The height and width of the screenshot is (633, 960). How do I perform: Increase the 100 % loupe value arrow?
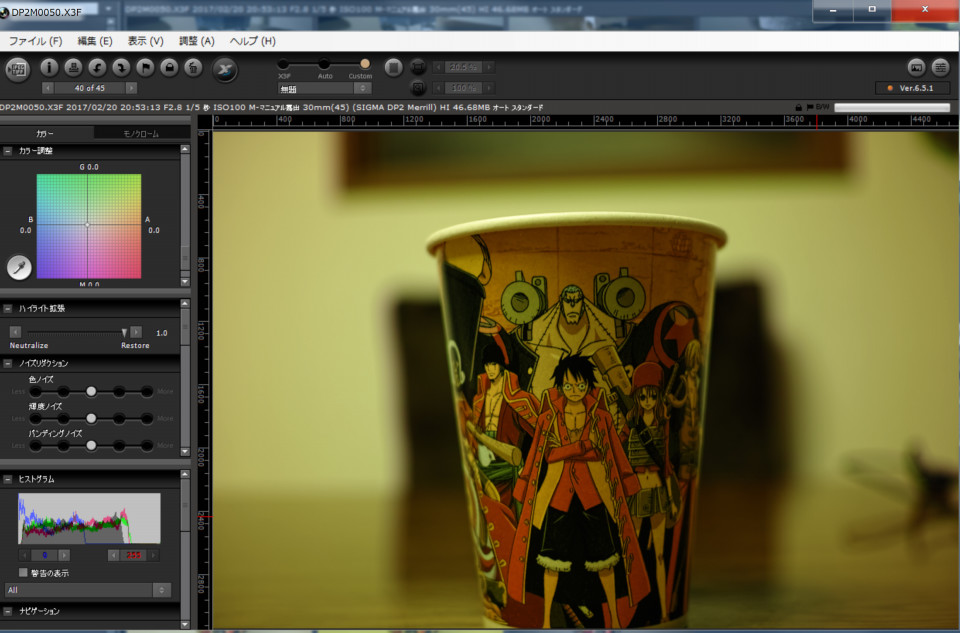(489, 88)
